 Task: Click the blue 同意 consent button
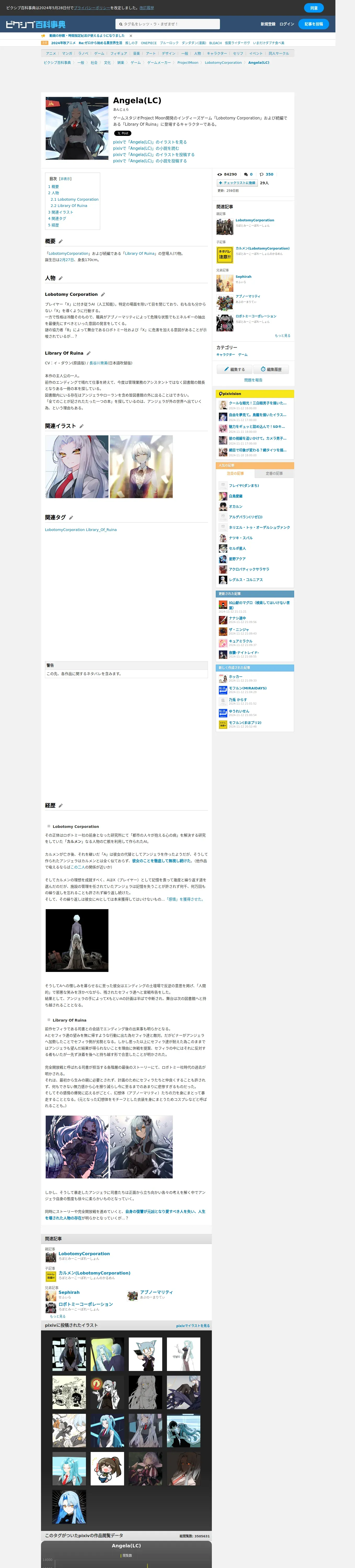313,8
